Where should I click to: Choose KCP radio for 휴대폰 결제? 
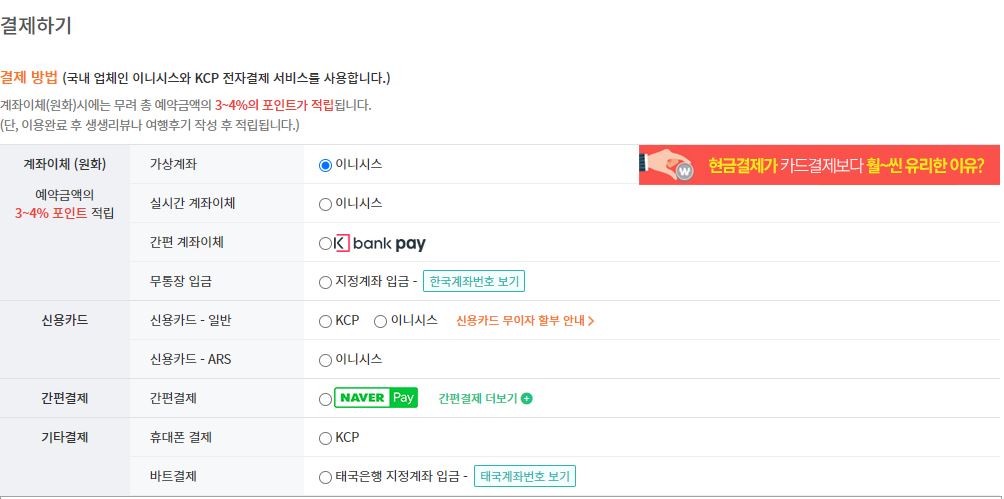click(325, 439)
